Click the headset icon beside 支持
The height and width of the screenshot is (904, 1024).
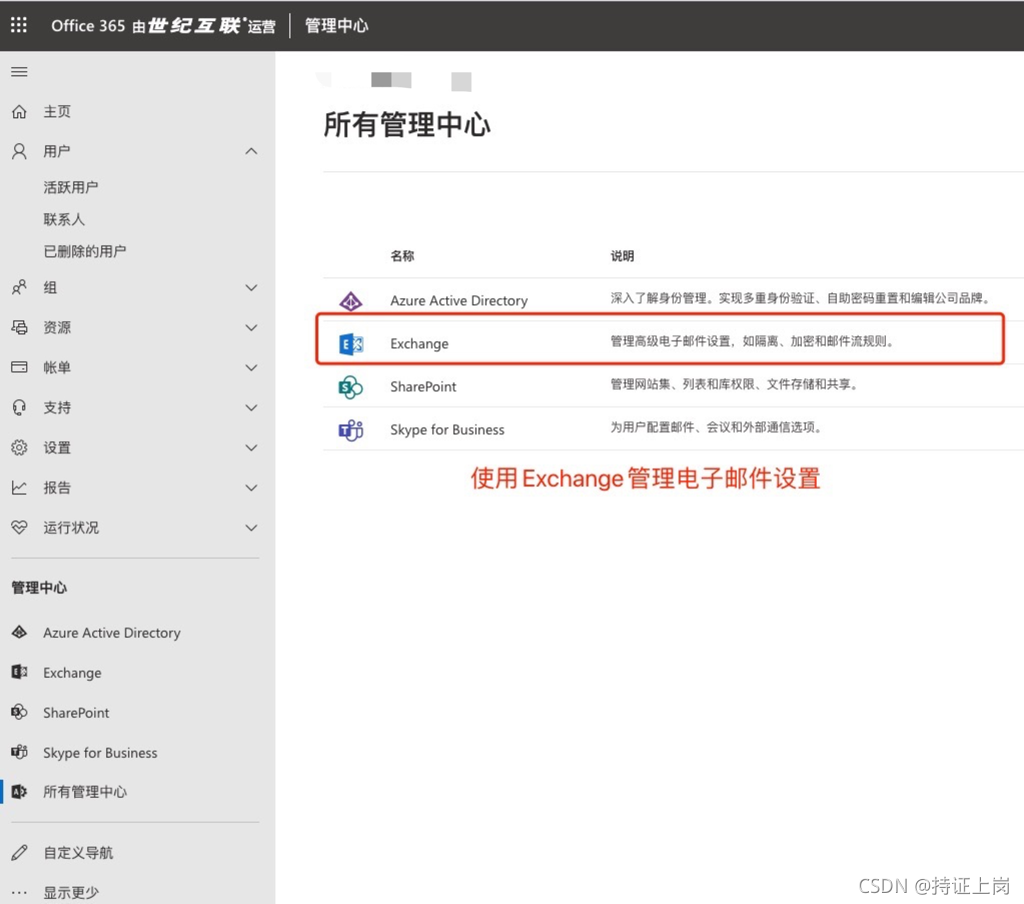tap(19, 408)
